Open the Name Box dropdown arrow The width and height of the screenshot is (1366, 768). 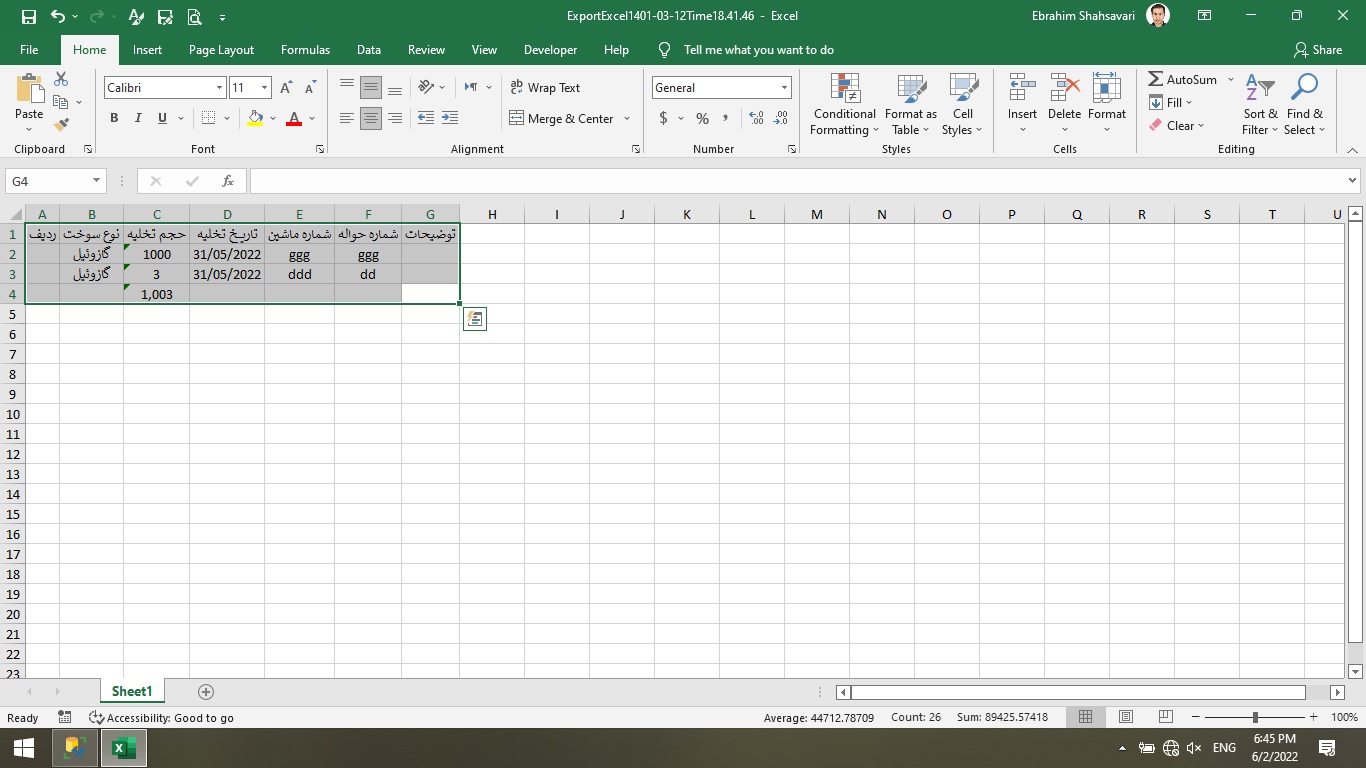point(97,181)
